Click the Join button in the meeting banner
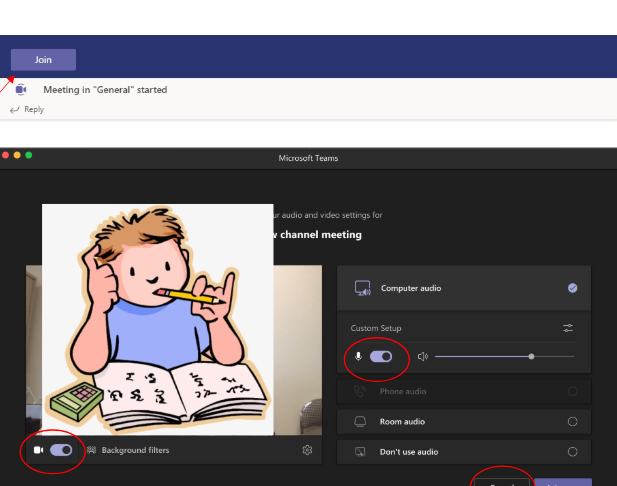Screen dimensions: 617x486 pyautogui.click(x=43, y=60)
